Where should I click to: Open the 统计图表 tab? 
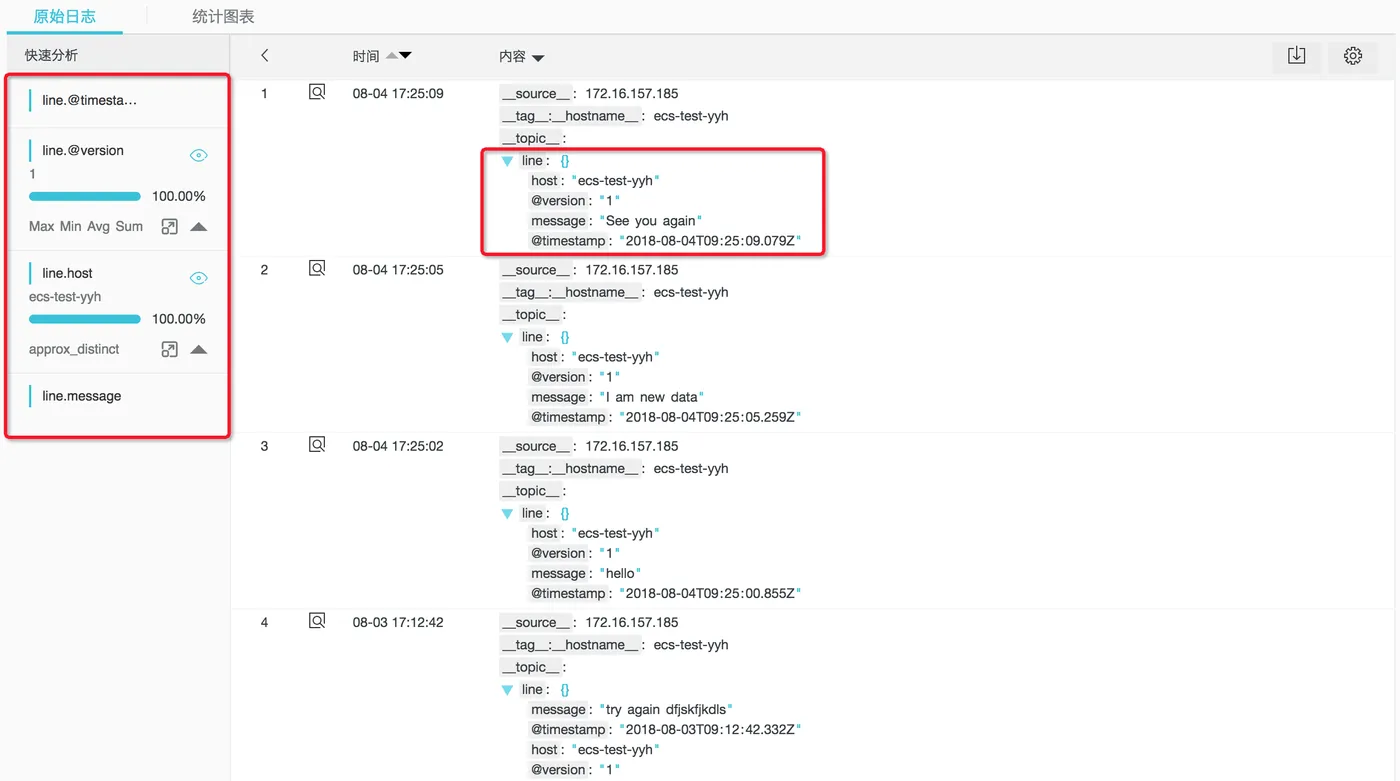coord(223,16)
